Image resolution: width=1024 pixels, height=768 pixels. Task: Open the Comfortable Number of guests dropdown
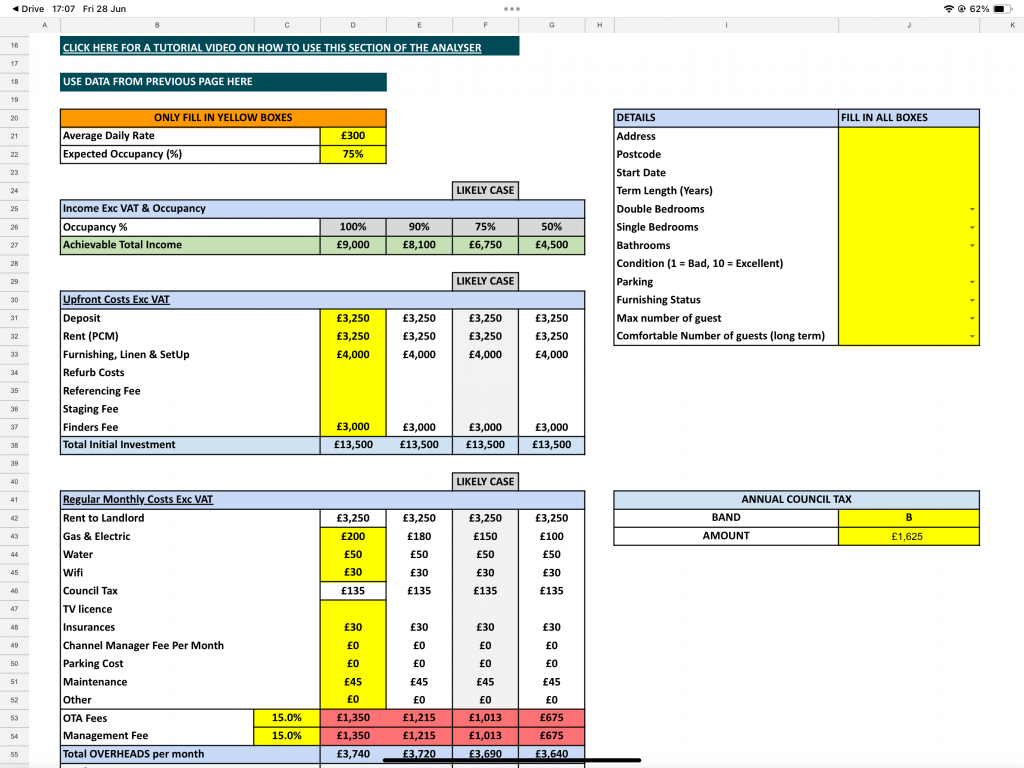point(973,337)
